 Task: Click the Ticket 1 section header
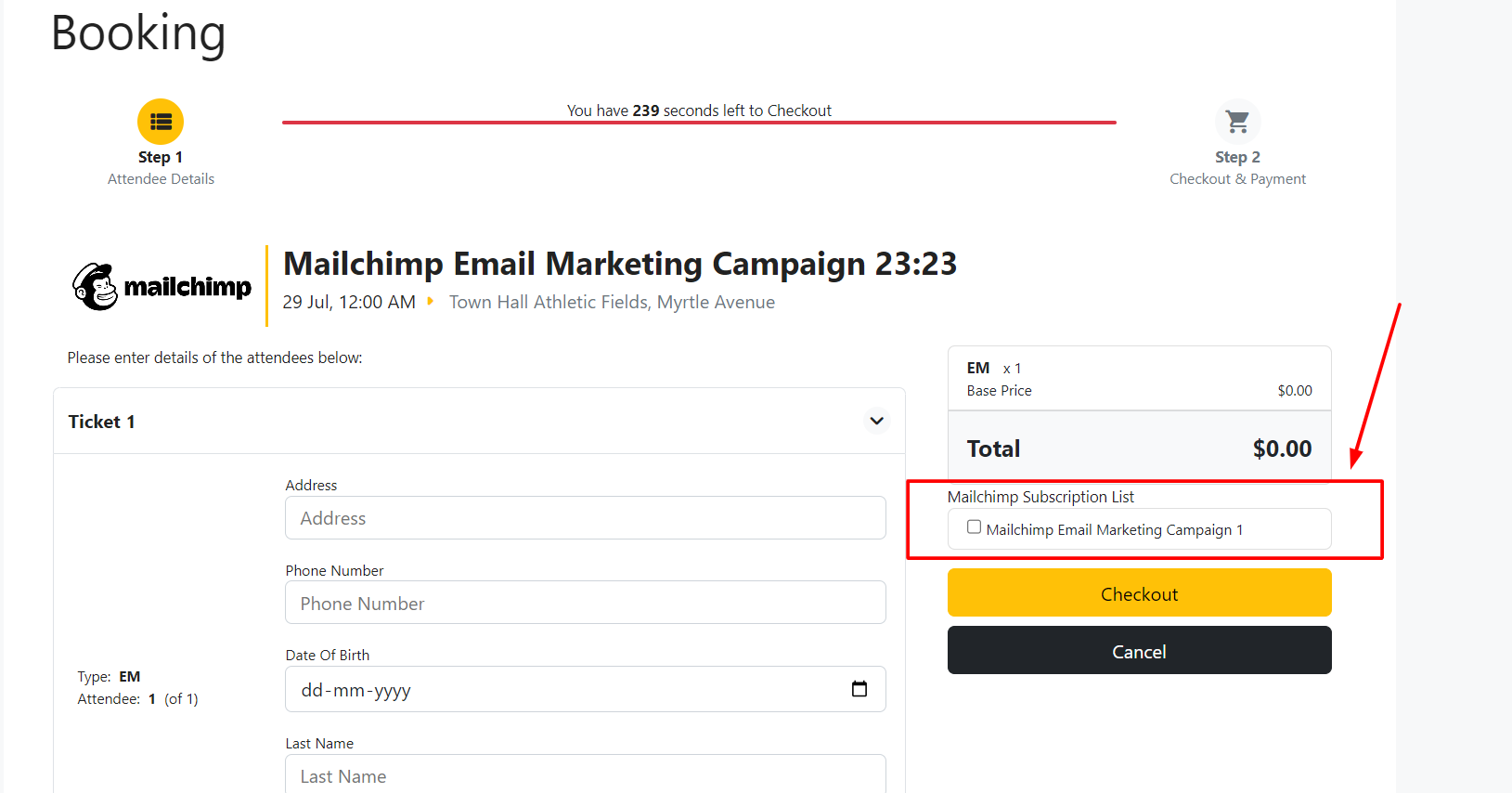(x=102, y=422)
